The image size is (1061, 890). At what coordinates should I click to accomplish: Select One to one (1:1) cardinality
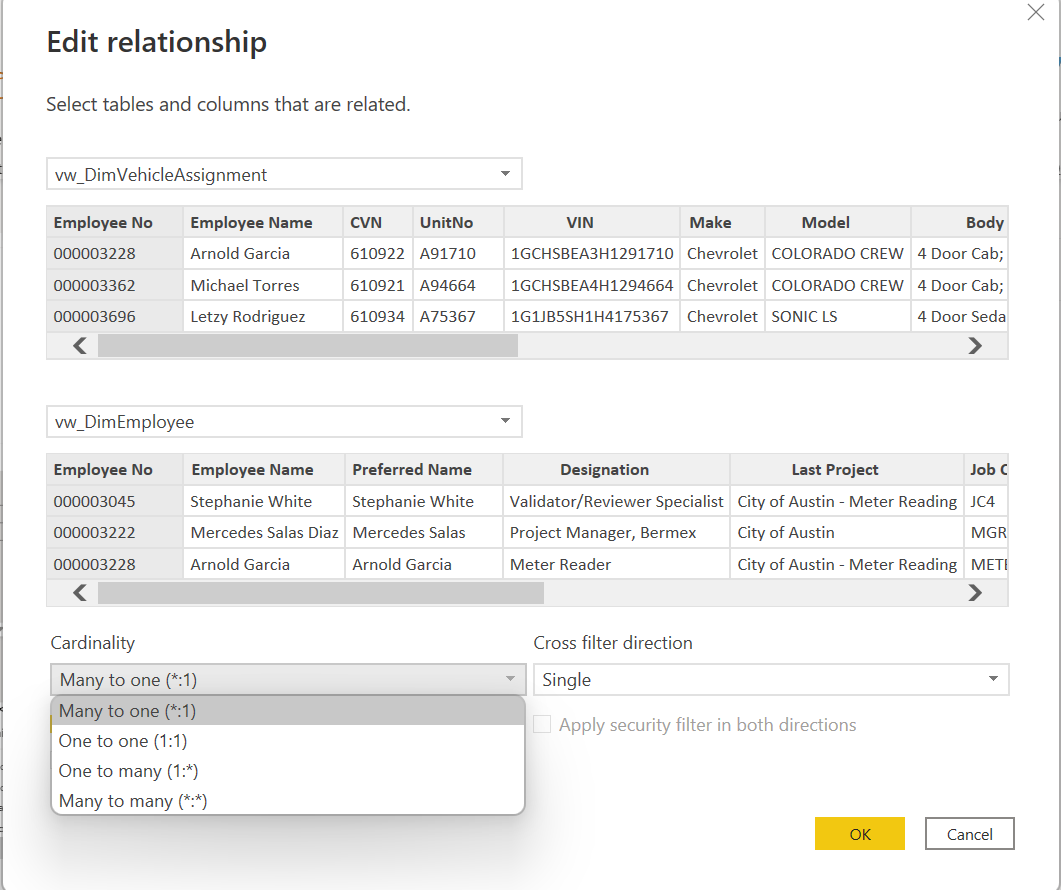point(122,740)
